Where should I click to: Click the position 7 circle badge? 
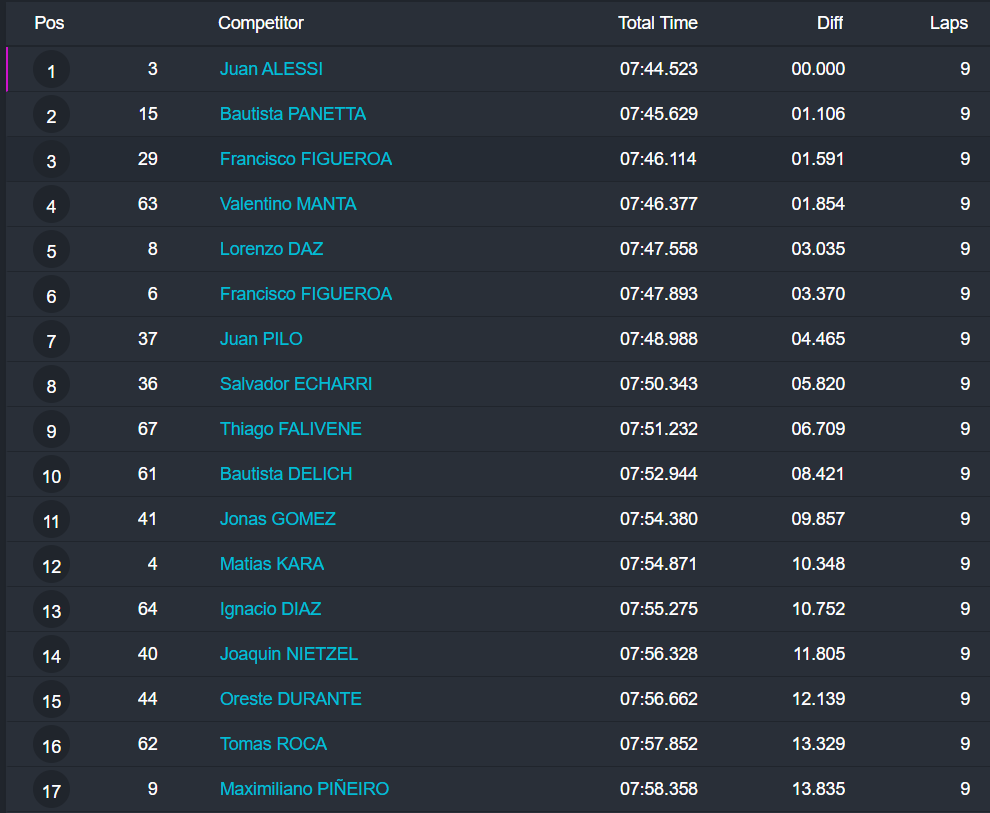pyautogui.click(x=51, y=340)
